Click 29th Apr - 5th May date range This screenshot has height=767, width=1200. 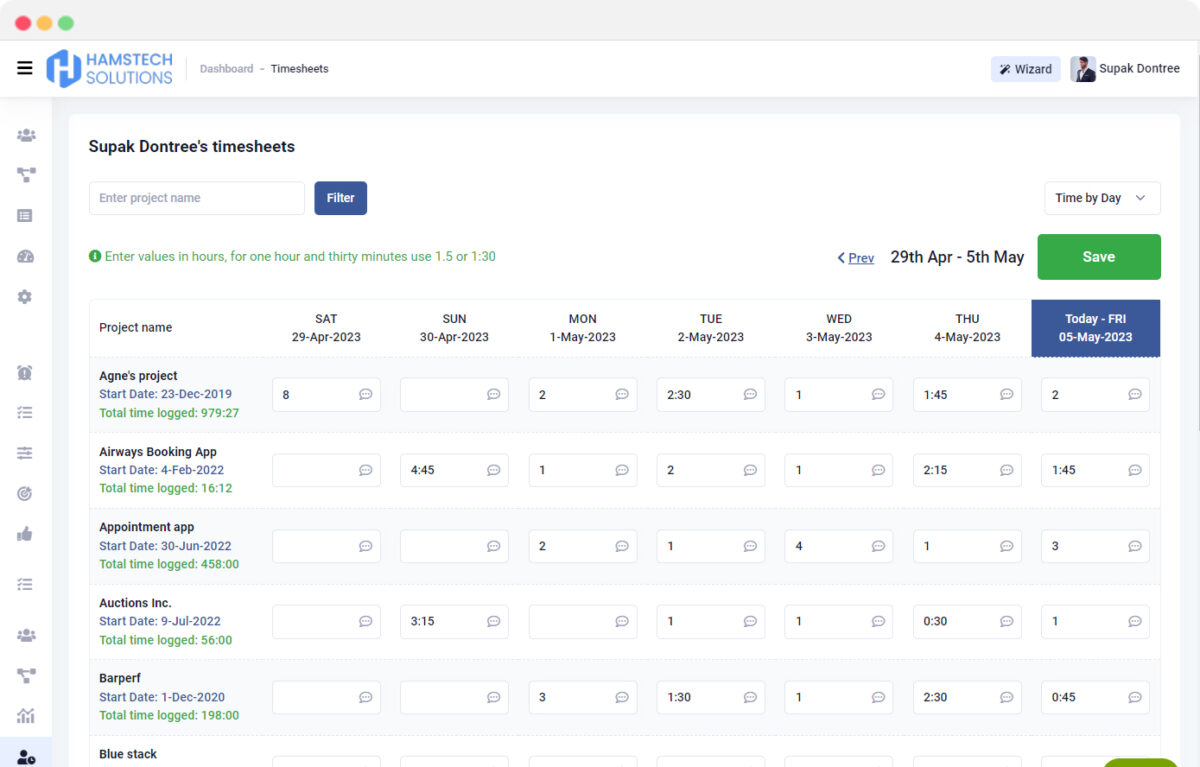pyautogui.click(x=957, y=257)
